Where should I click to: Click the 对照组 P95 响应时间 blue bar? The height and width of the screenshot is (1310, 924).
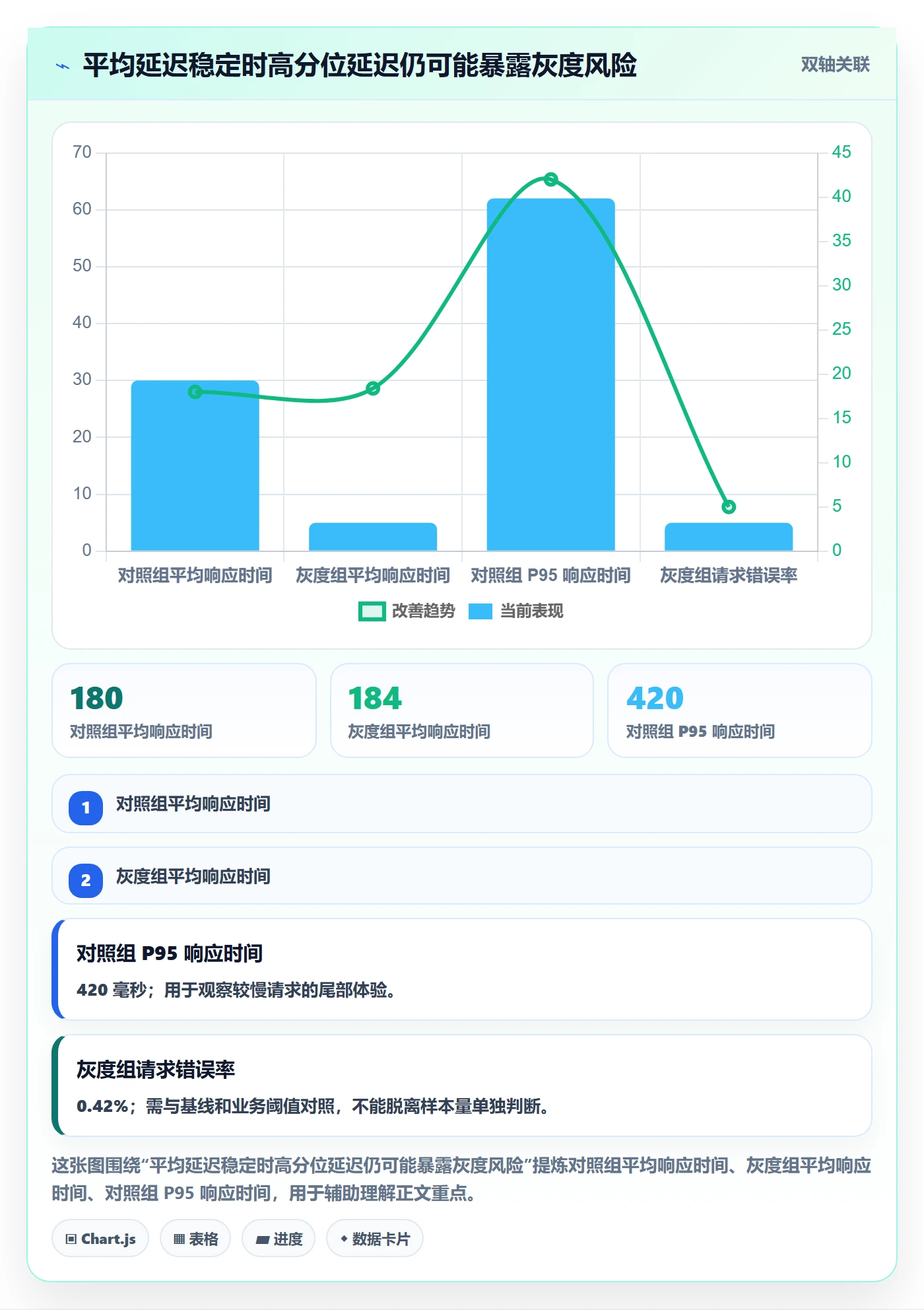551,374
